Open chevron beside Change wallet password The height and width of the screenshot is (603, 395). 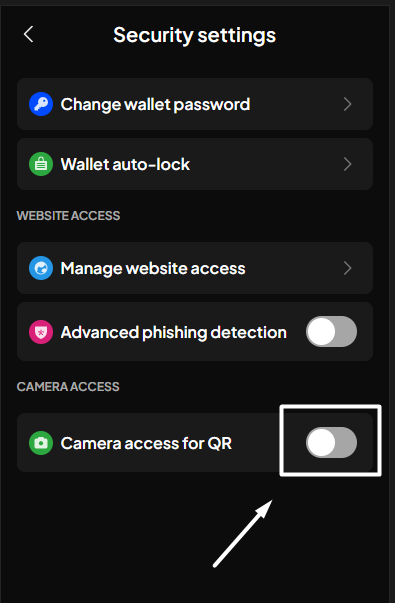(347, 104)
